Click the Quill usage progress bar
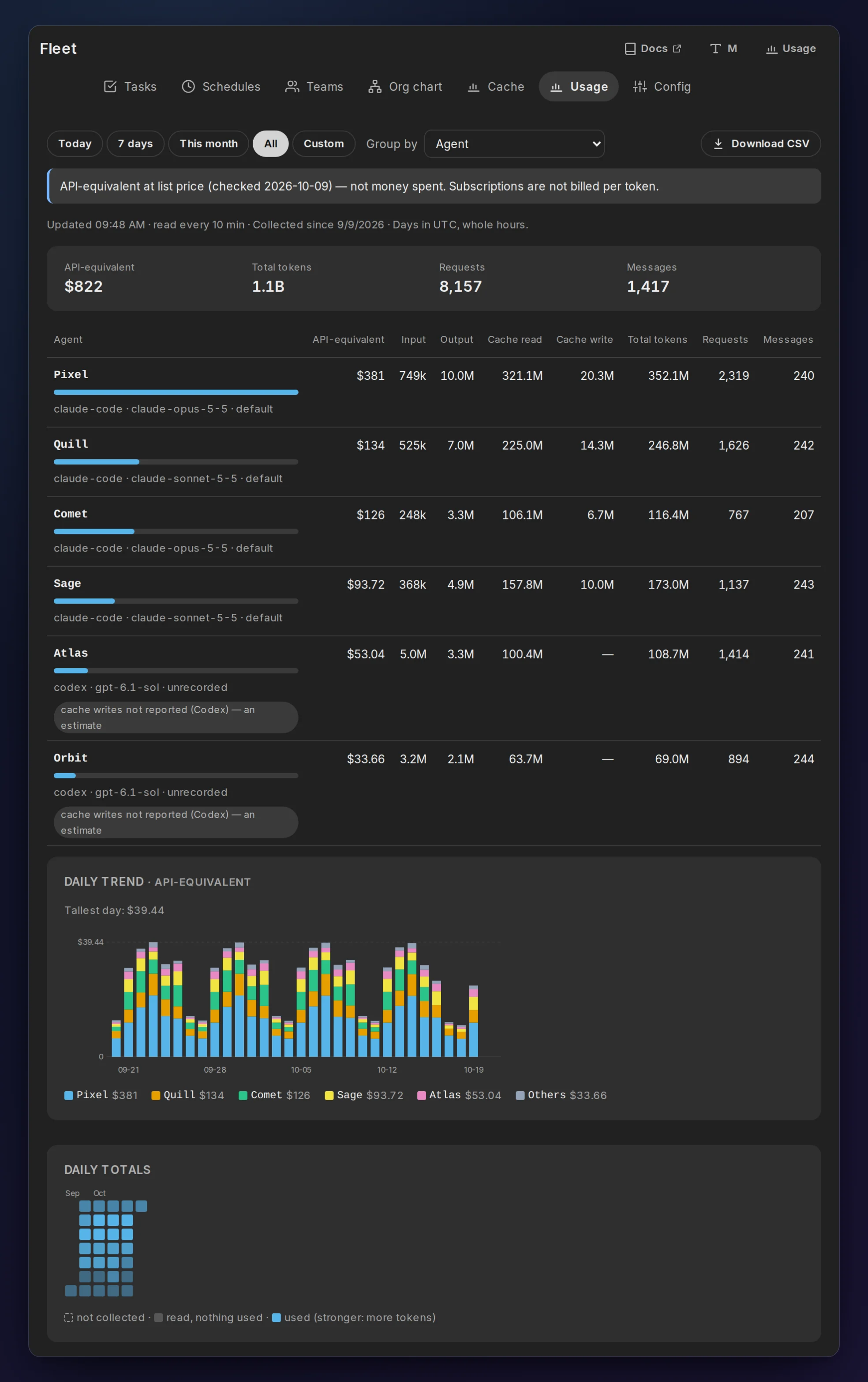Viewport: 868px width, 1382px height. 176,462
